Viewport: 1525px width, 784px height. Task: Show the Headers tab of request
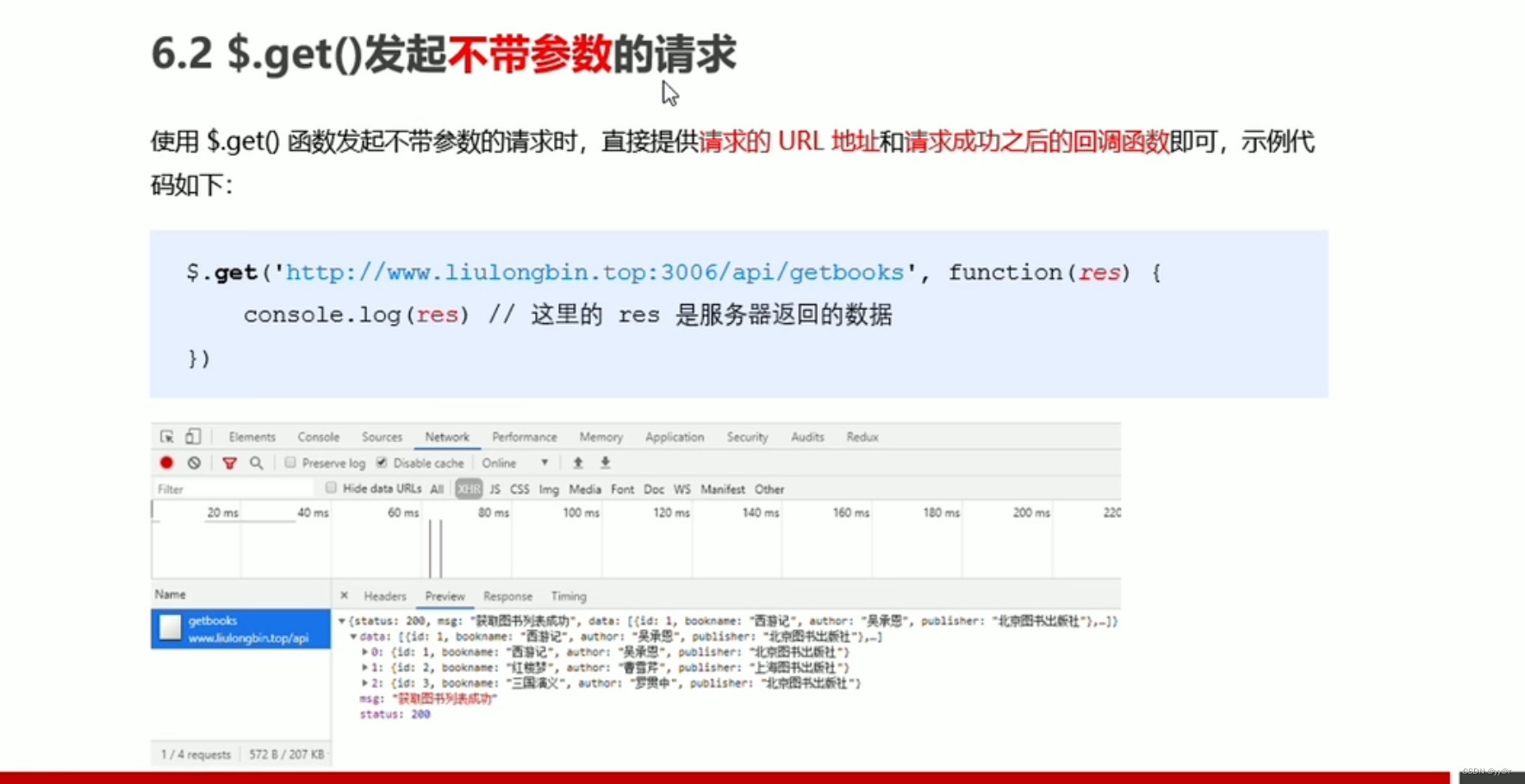(x=385, y=596)
